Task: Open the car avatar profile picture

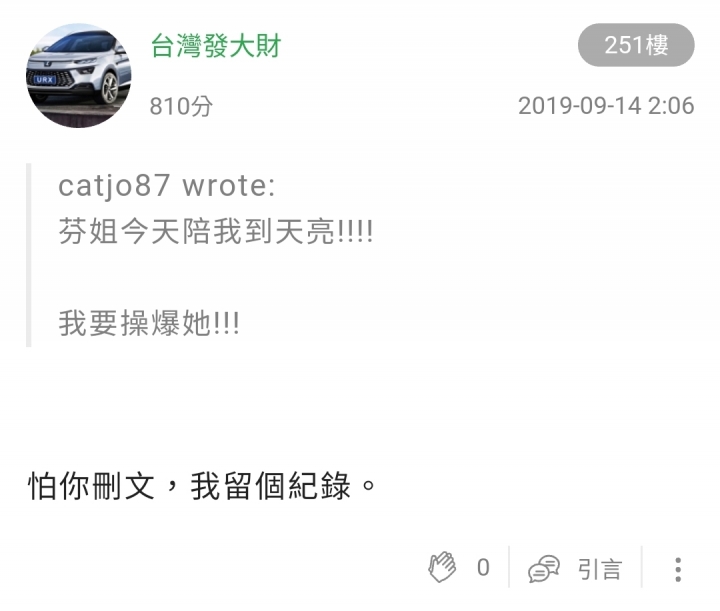Action: [x=79, y=76]
